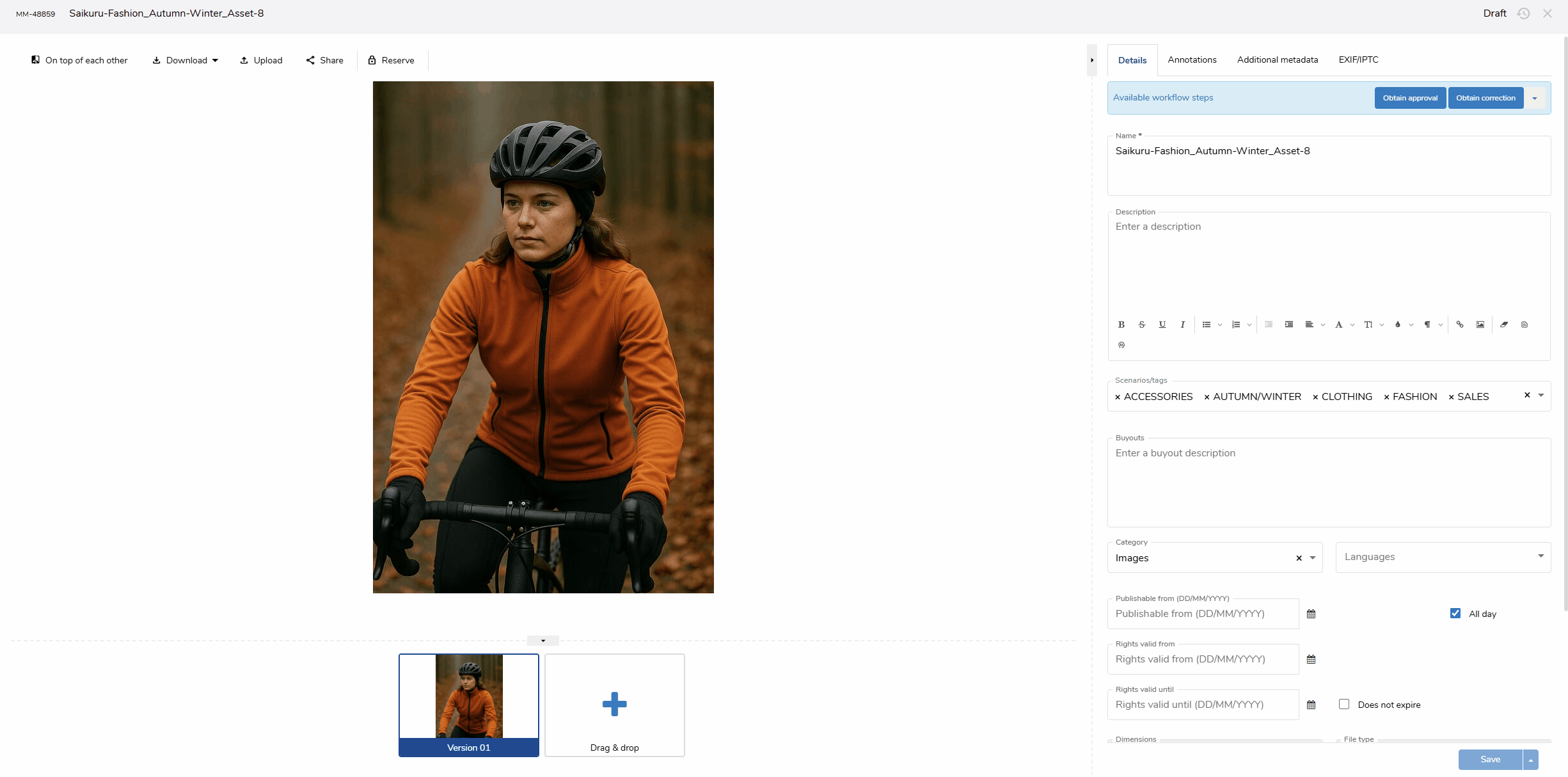The width and height of the screenshot is (1568, 777).
Task: Click the insert link icon
Action: tap(1459, 324)
